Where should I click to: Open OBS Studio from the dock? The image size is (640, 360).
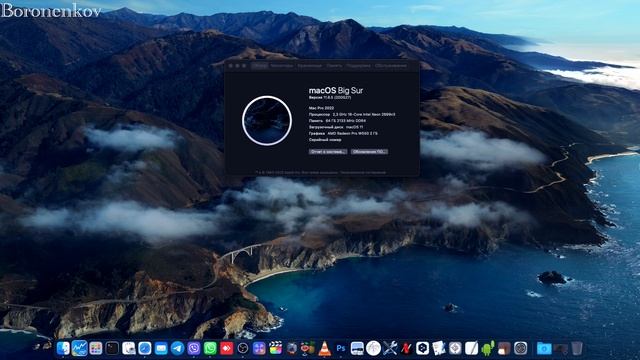point(243,348)
